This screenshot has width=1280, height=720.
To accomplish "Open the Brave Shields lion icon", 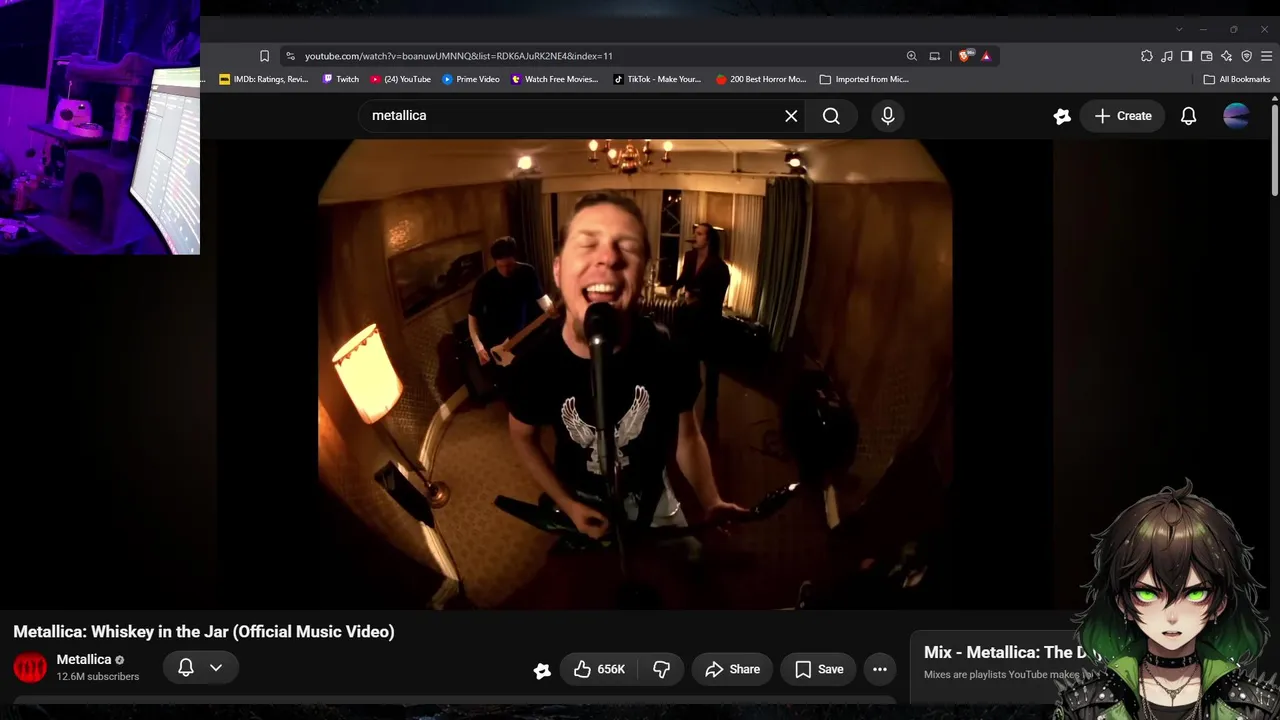I will tap(964, 56).
